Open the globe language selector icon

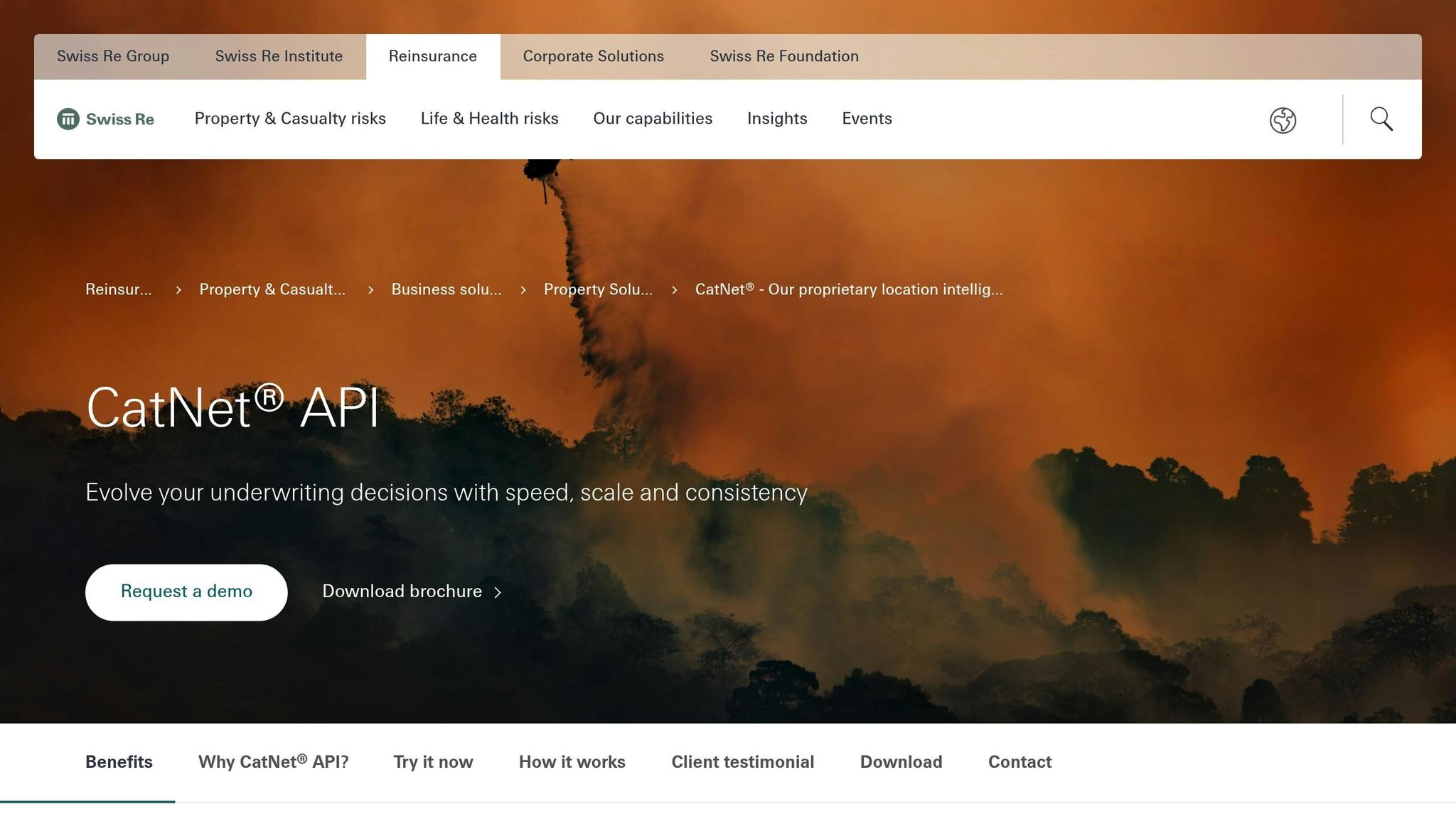[x=1283, y=120]
